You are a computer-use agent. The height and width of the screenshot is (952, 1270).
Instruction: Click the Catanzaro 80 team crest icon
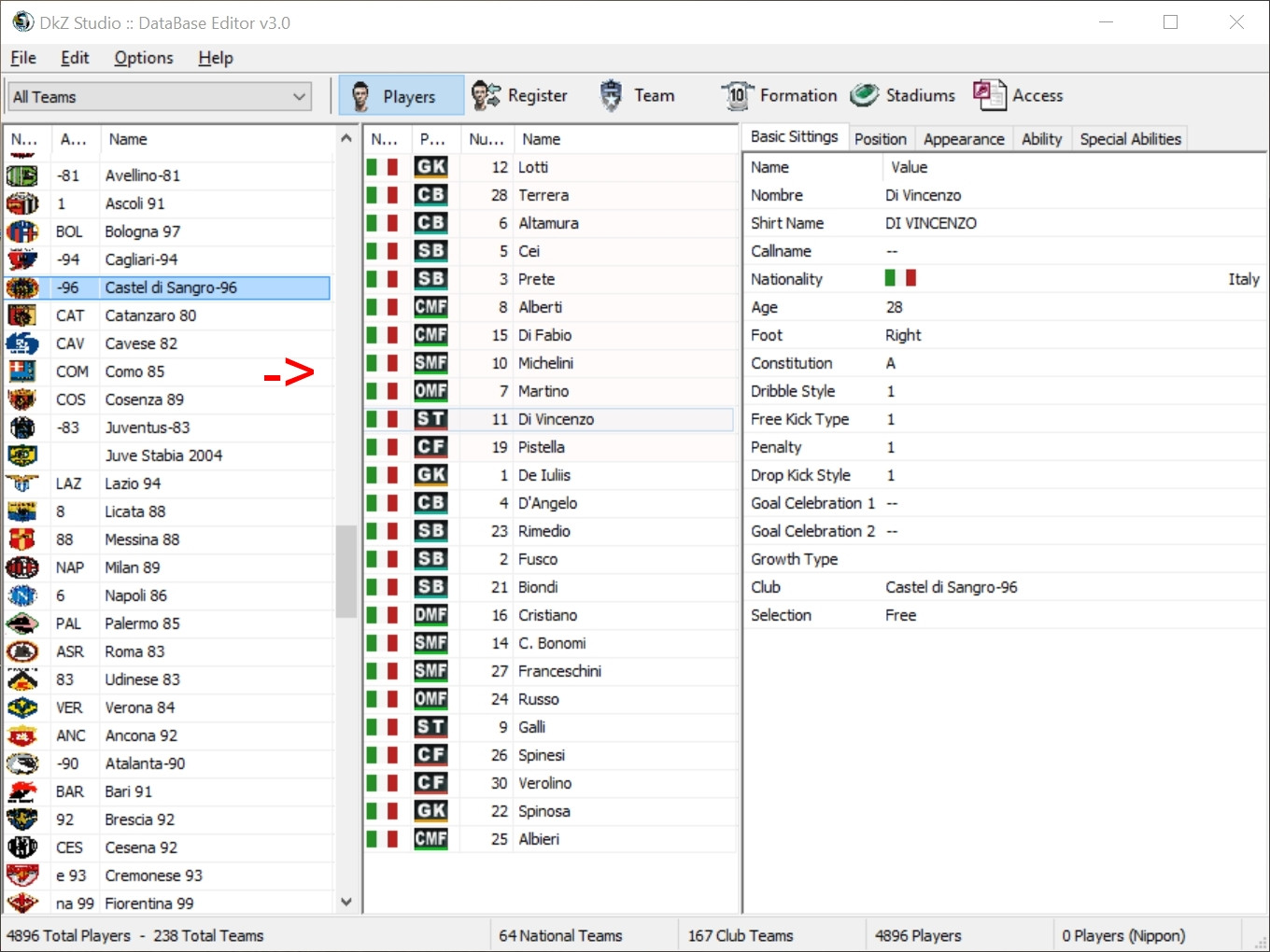pyautogui.click(x=22, y=315)
